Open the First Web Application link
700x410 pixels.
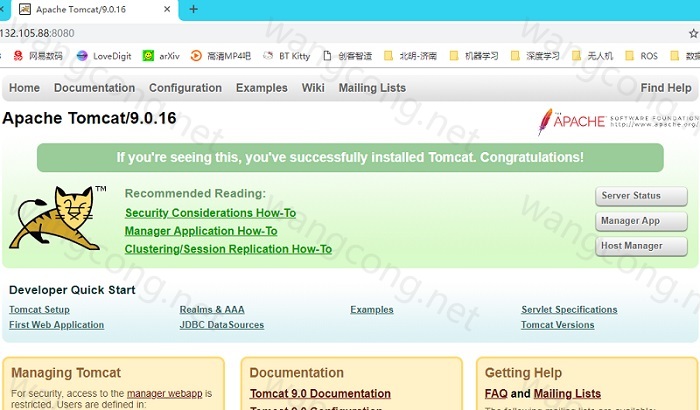[x=56, y=325]
